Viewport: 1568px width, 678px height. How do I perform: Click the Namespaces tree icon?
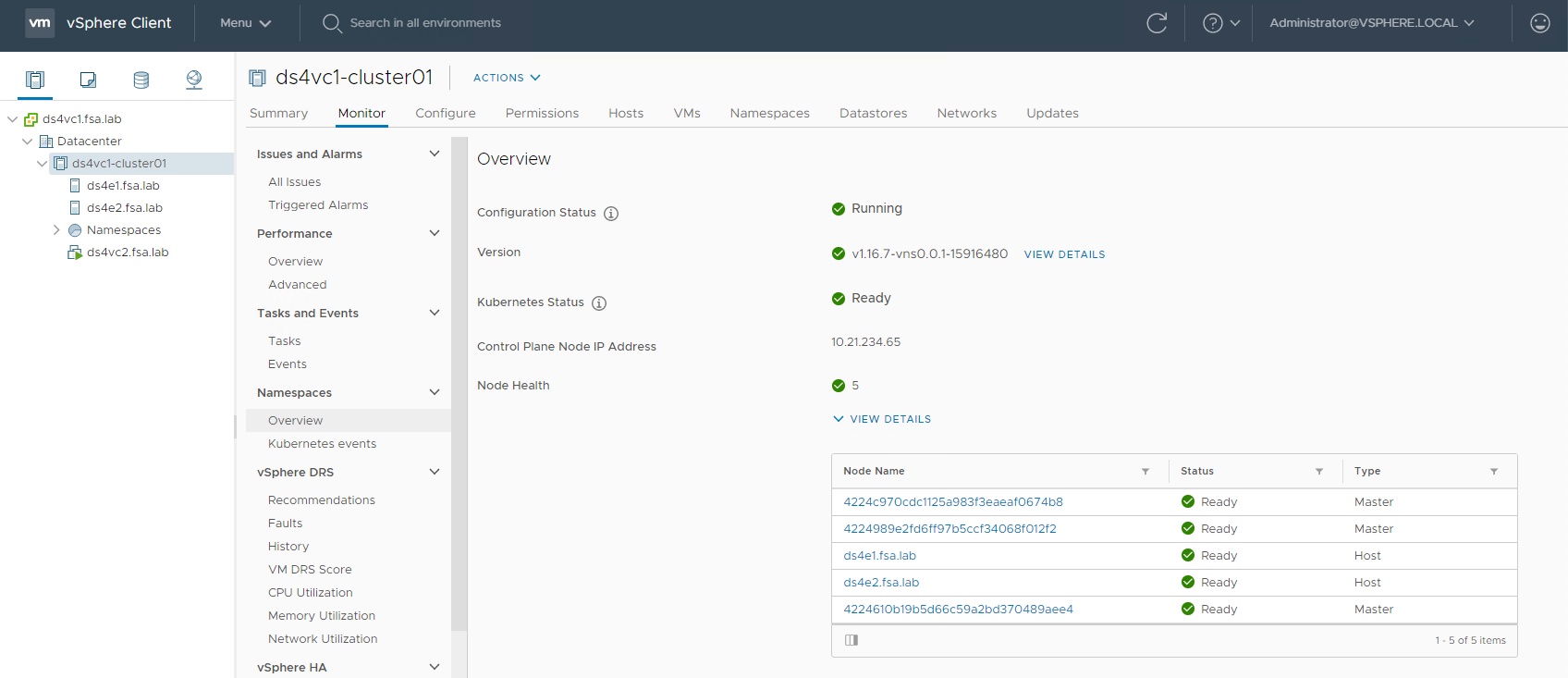point(75,230)
